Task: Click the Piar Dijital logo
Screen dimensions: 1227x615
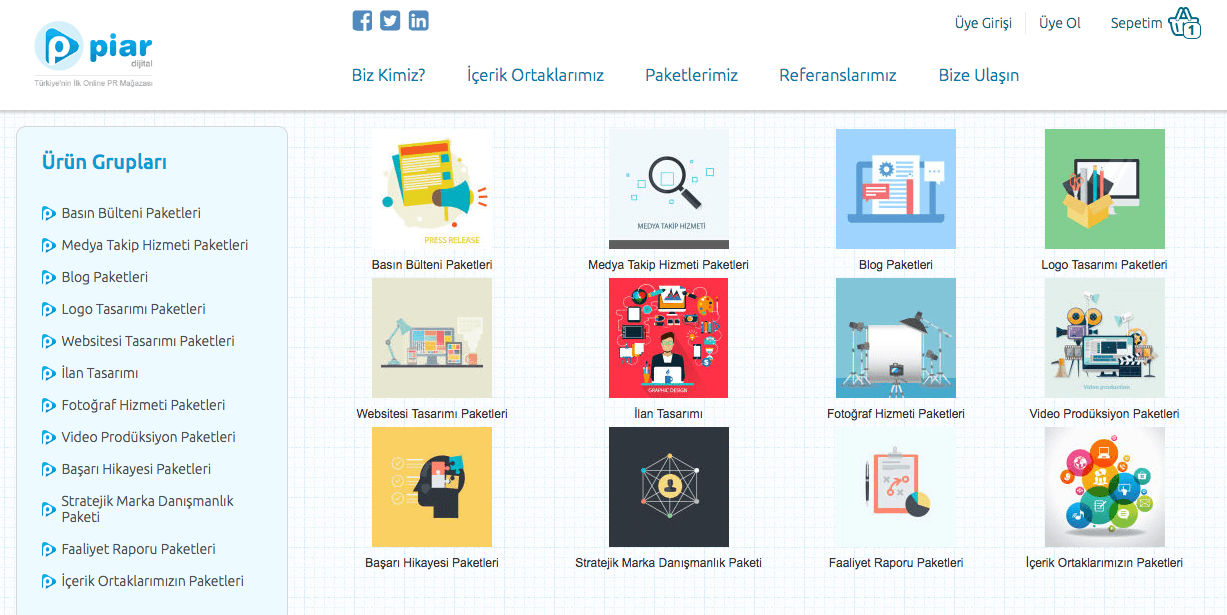Action: (93, 51)
